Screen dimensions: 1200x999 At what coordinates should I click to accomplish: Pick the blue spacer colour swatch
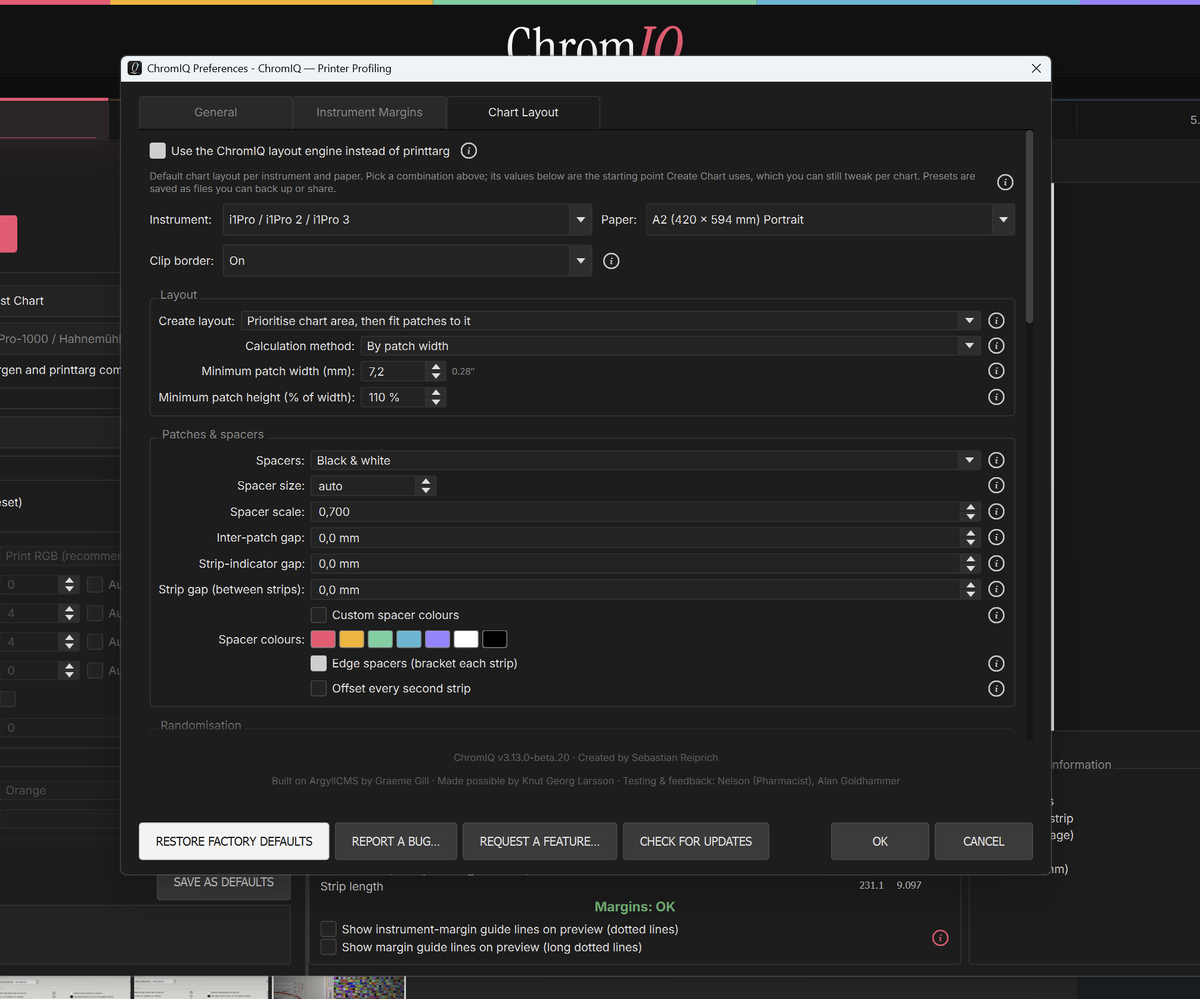[408, 640]
